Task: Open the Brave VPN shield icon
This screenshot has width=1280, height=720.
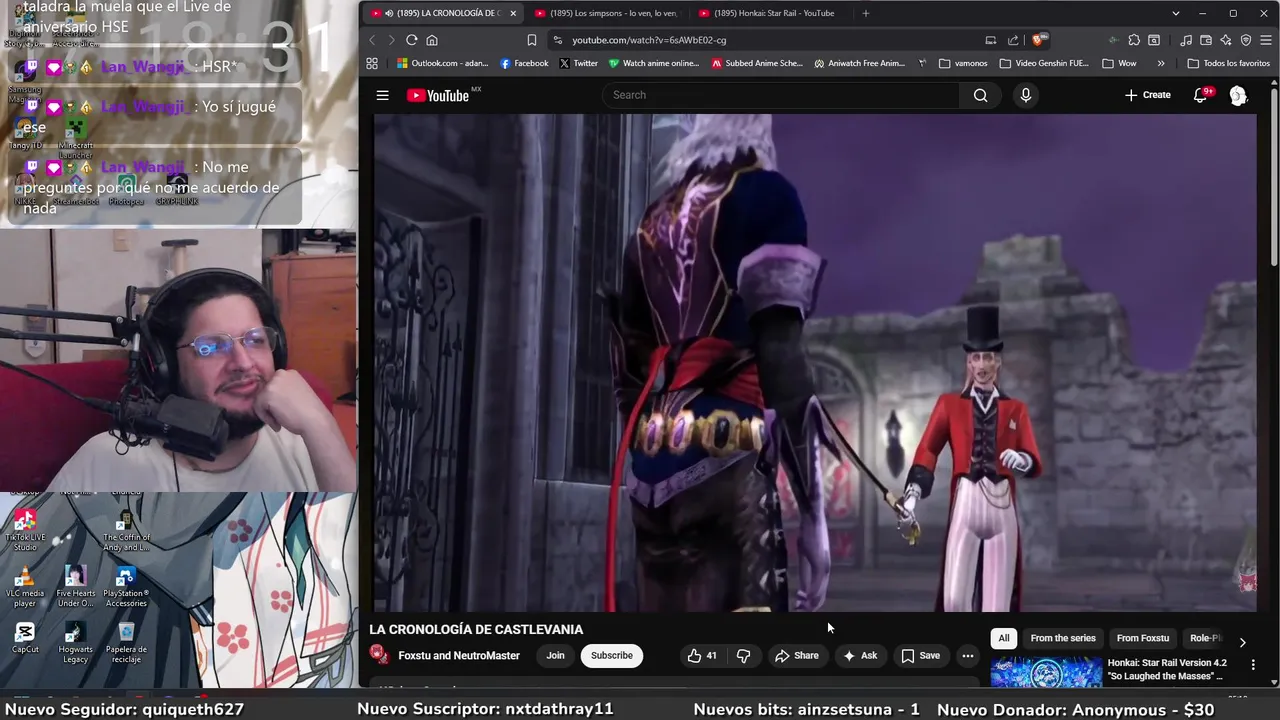Action: click(1246, 40)
